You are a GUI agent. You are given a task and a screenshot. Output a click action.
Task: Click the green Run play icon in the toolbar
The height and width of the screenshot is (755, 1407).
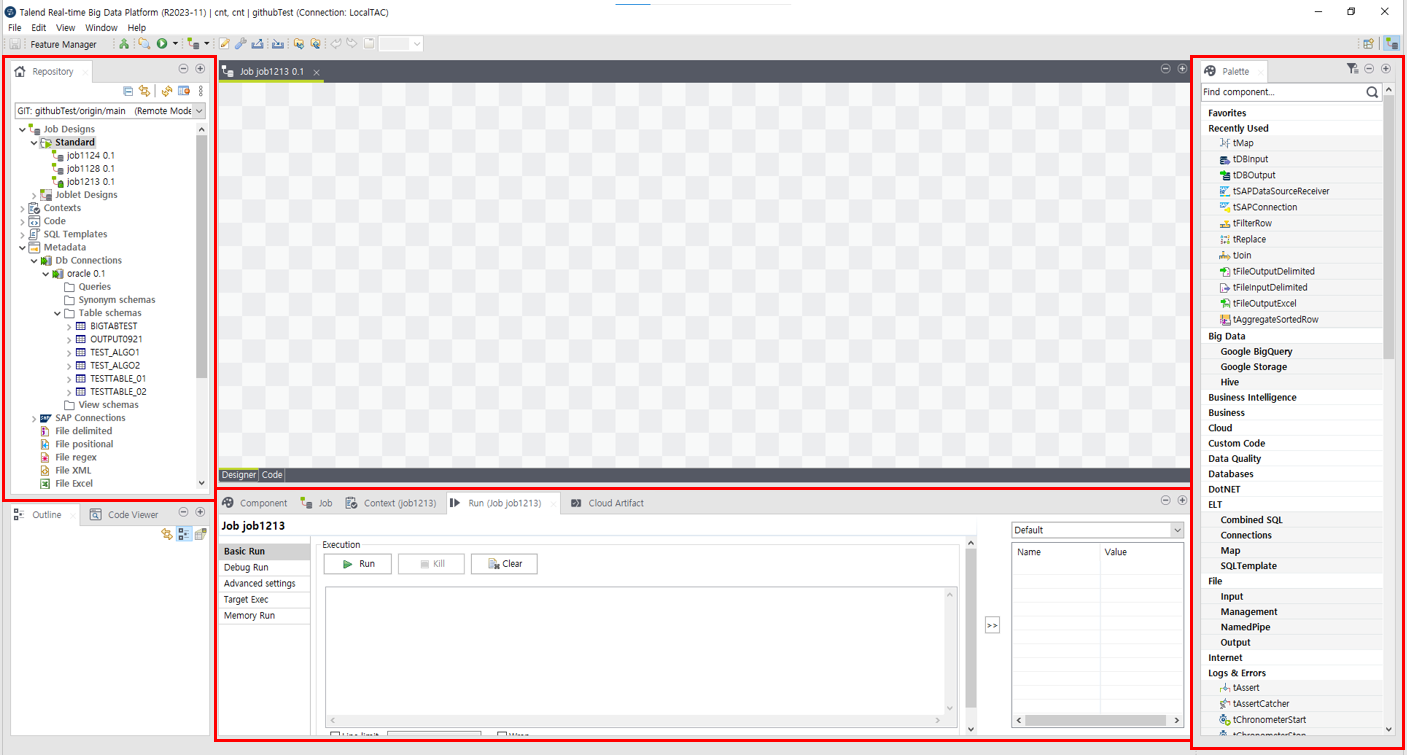[x=161, y=44]
